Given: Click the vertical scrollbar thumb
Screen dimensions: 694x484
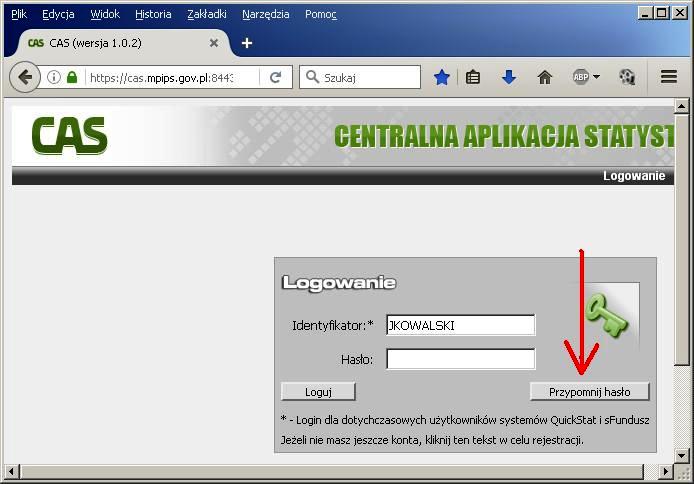Looking at the screenshot, I should pyautogui.click(x=681, y=239).
